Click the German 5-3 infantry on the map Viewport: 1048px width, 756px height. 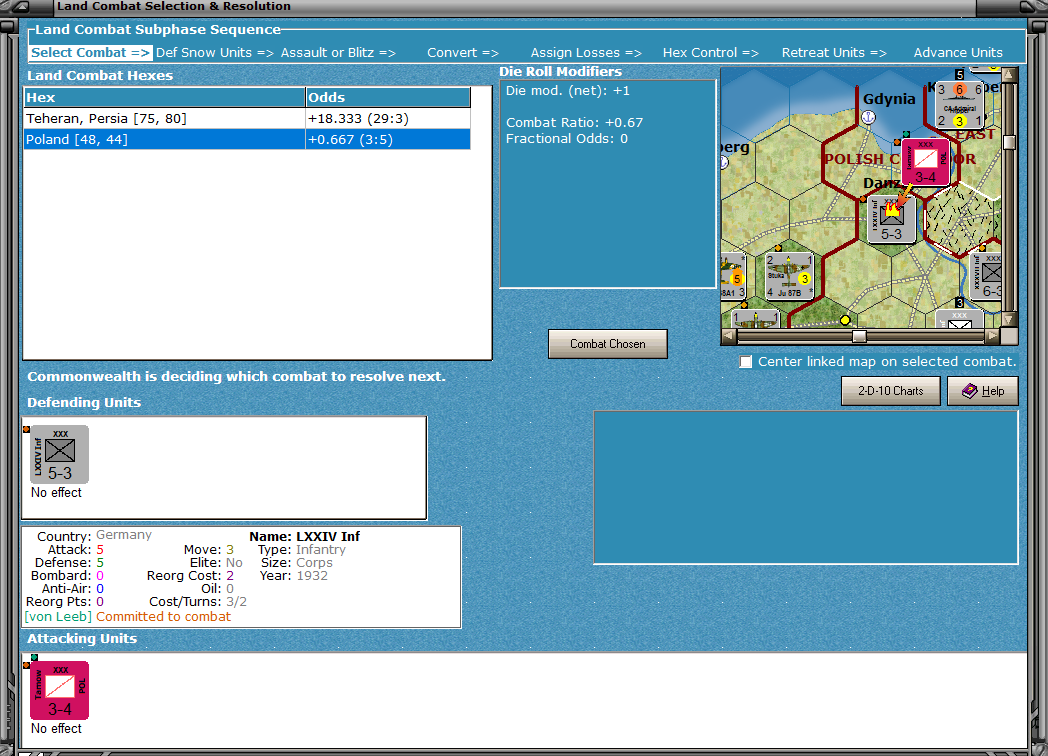point(892,219)
